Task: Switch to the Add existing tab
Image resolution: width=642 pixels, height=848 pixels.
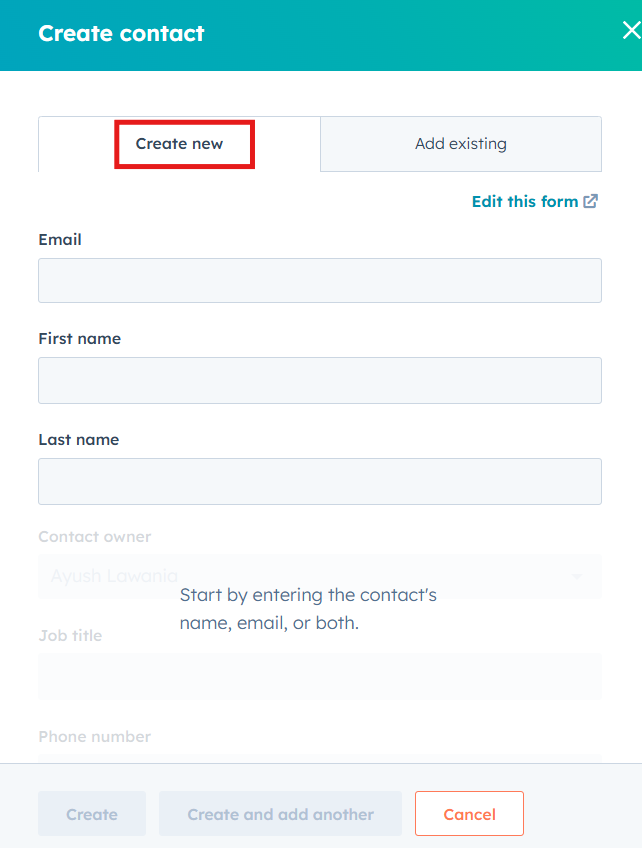Action: pos(460,144)
